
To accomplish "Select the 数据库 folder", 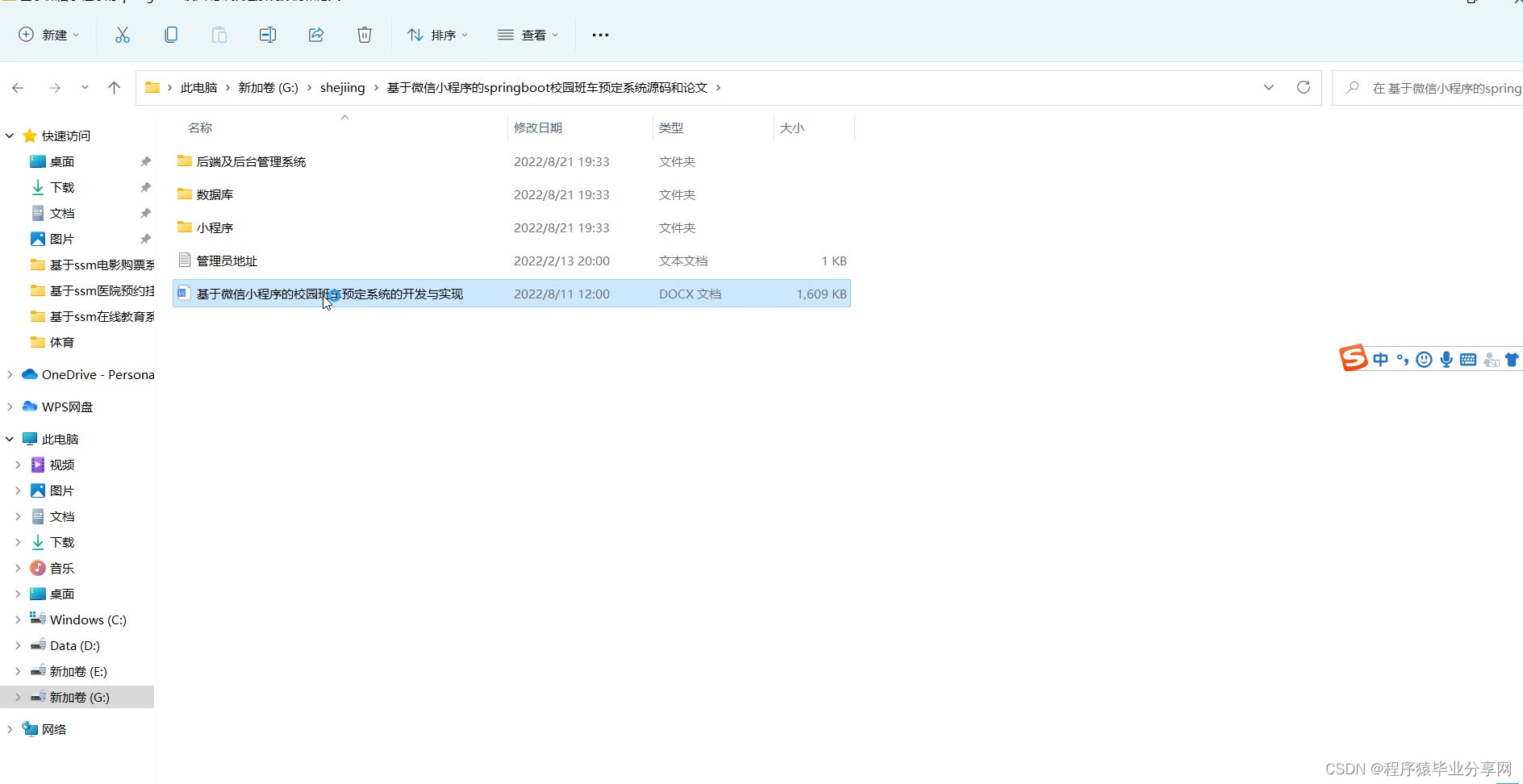I will click(511, 194).
